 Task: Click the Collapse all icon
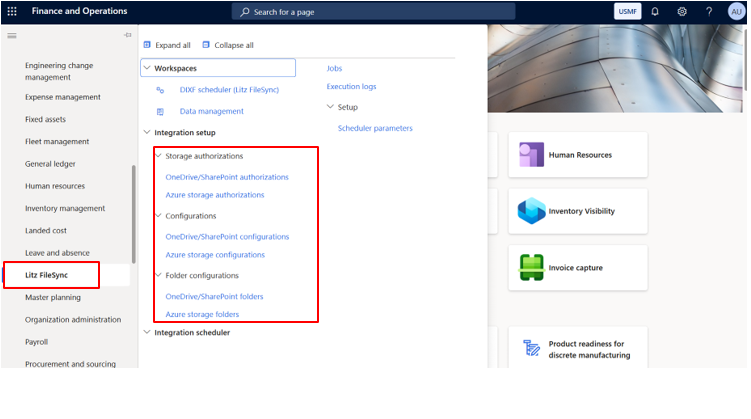[x=206, y=45]
